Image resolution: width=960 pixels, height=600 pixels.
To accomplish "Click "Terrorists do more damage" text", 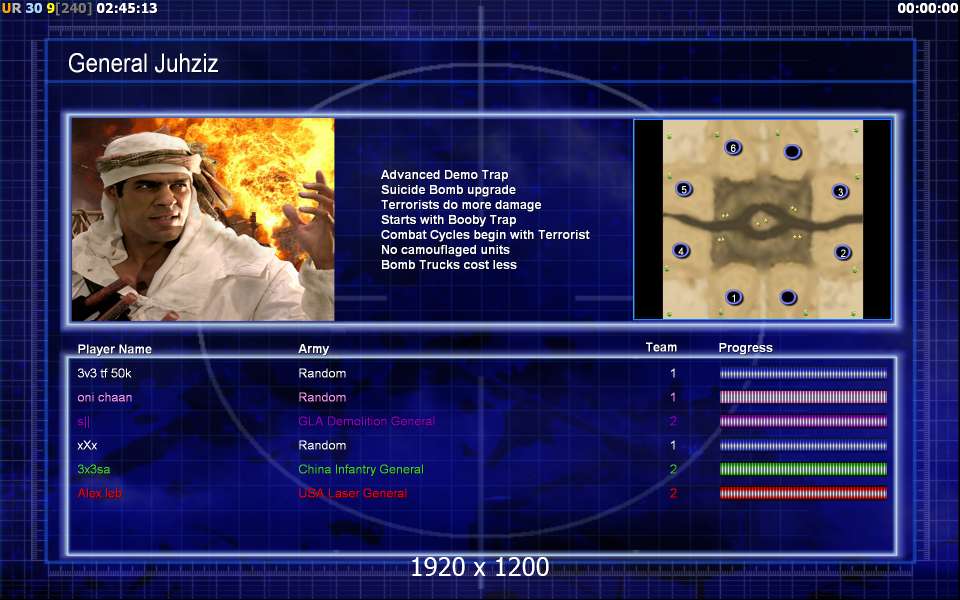I will tap(461, 204).
